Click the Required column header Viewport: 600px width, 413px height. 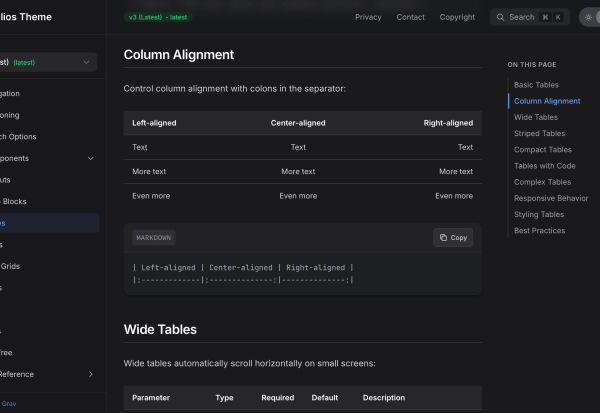coord(278,398)
